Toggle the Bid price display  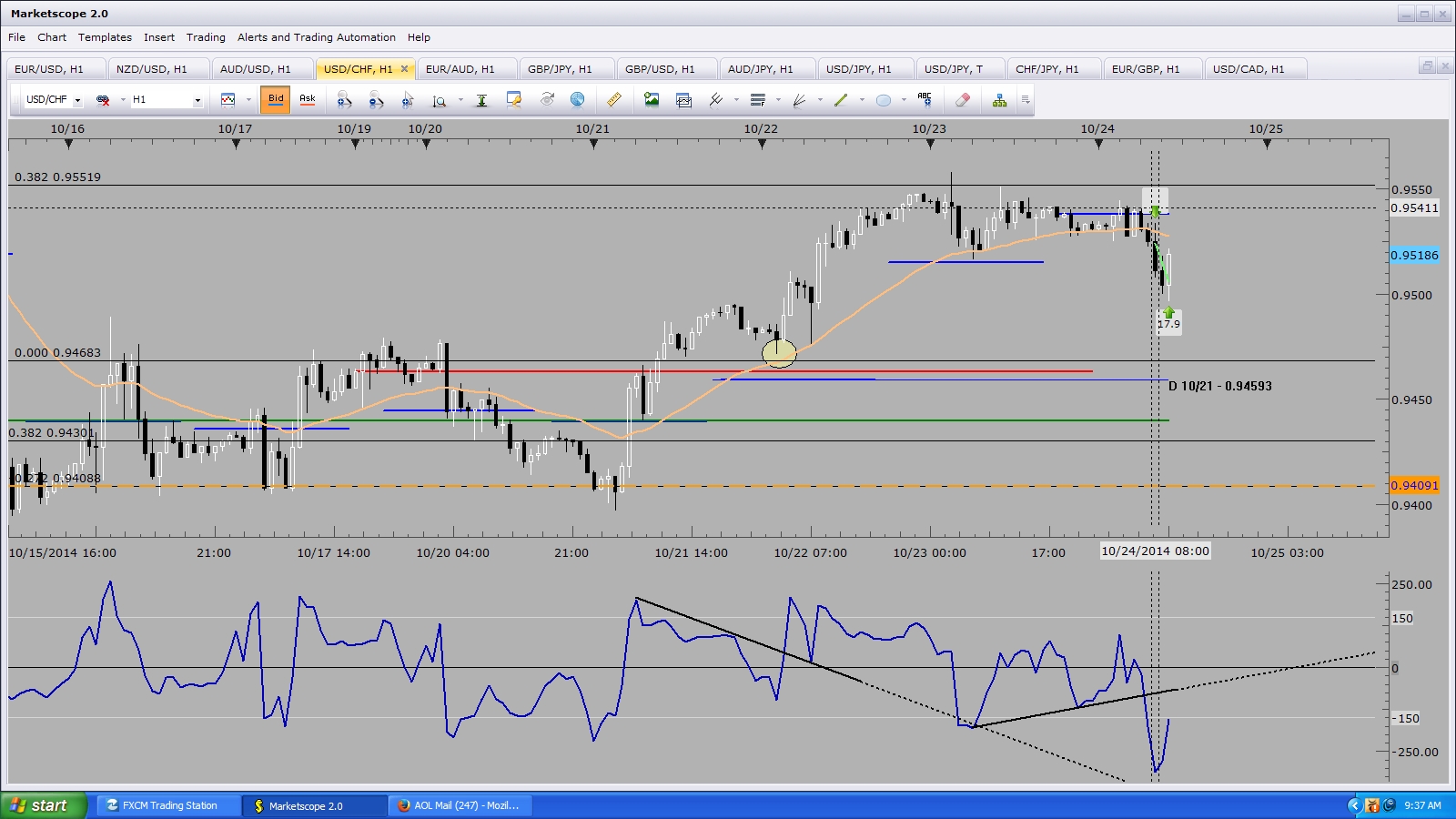[x=276, y=100]
